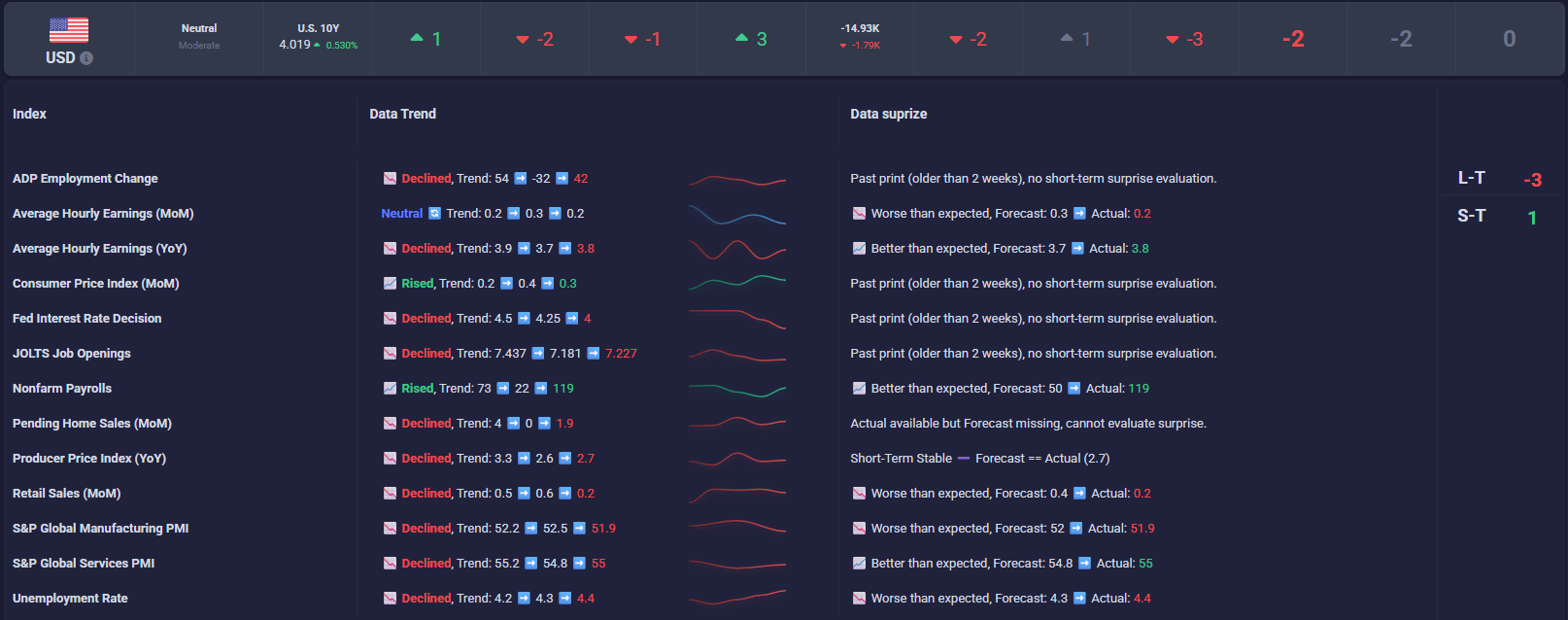Viewport: 1568px width, 620px height.
Task: Click the blue Average Hourly Earnings (MoM) sparkline
Action: (736, 215)
